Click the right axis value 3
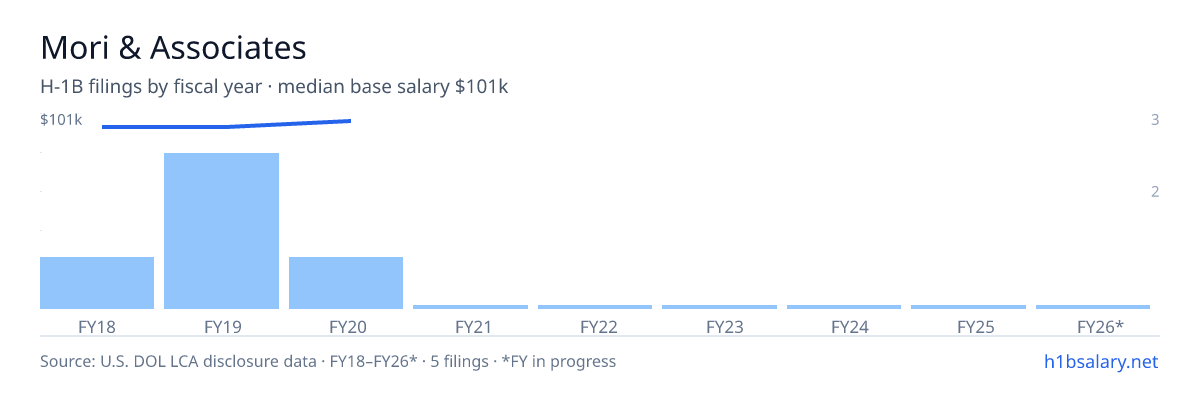This screenshot has height=400, width=1200. [1155, 120]
